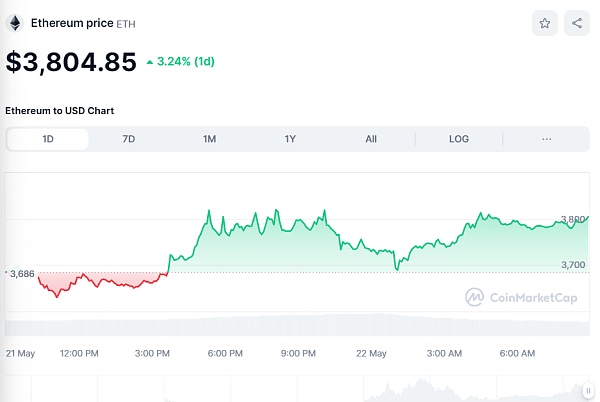Click the CoinMarketCap watermark logo

click(x=520, y=297)
